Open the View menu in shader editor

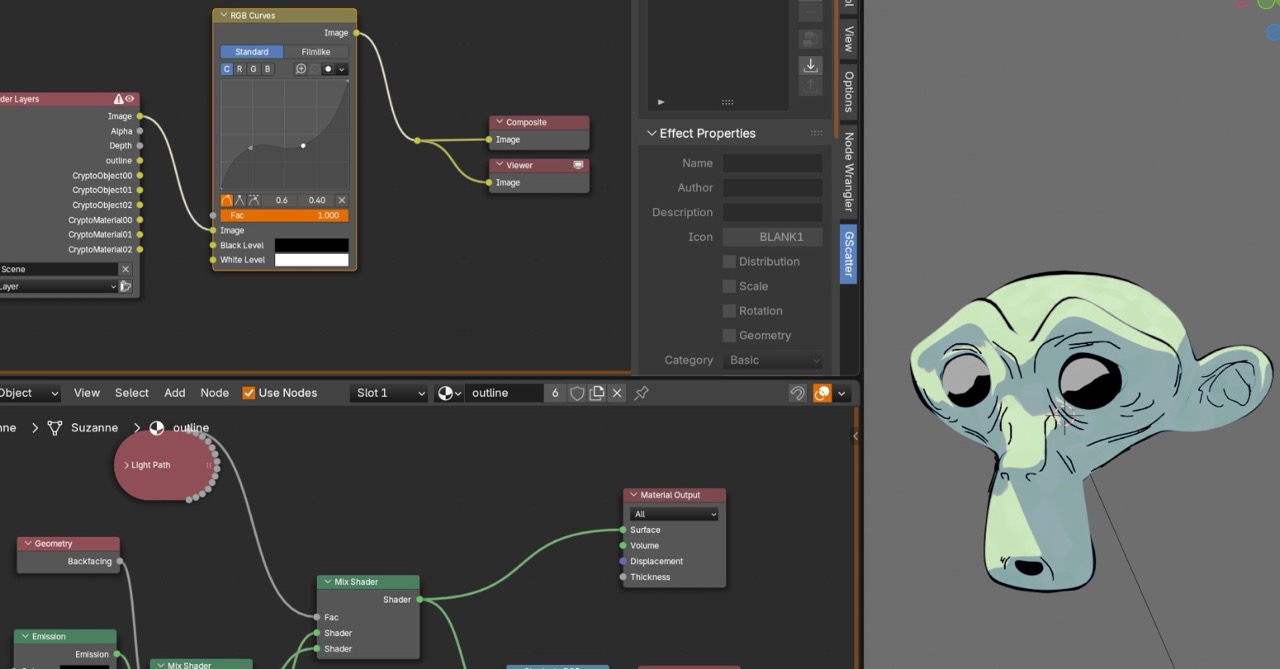[87, 393]
